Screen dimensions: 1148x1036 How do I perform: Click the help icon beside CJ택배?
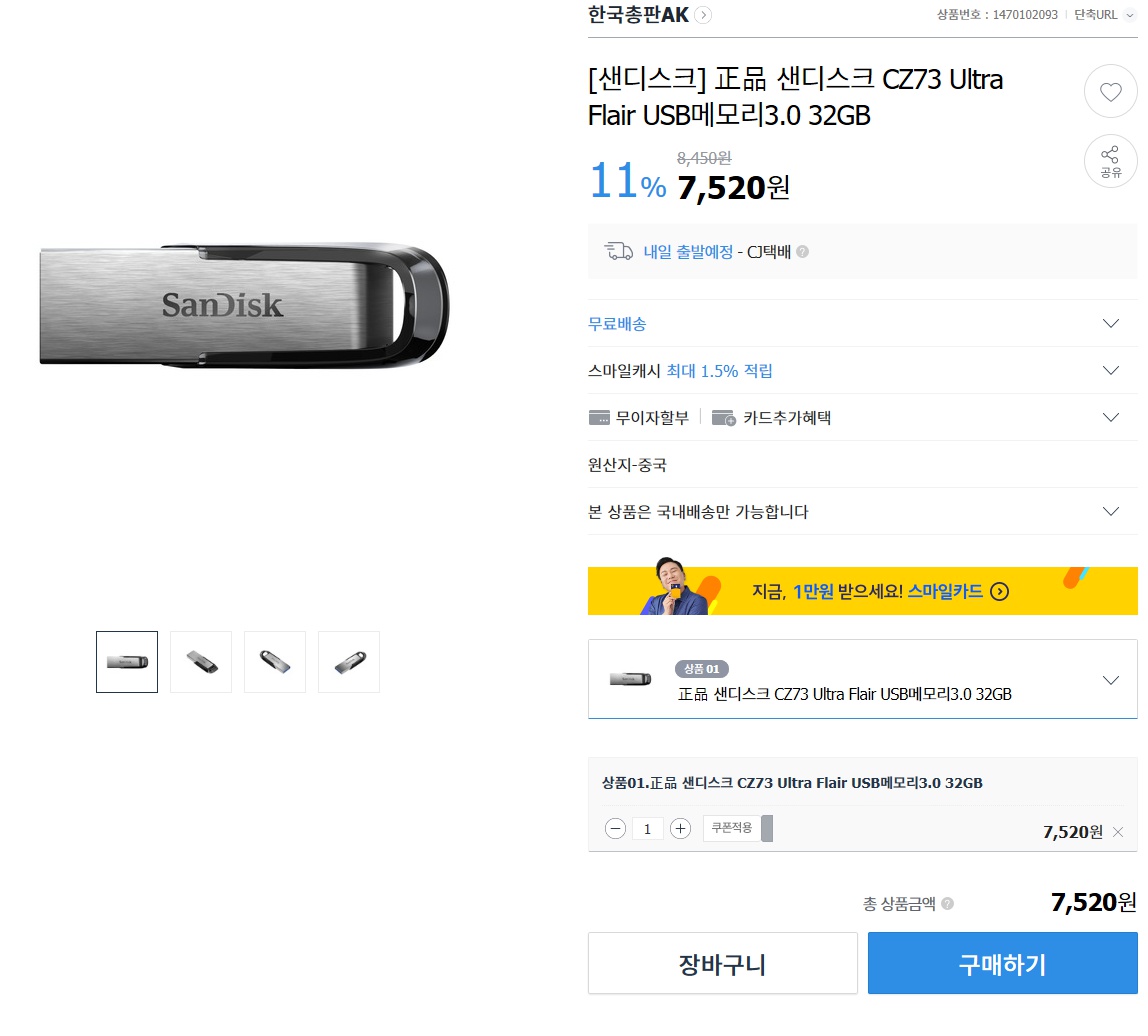803,252
